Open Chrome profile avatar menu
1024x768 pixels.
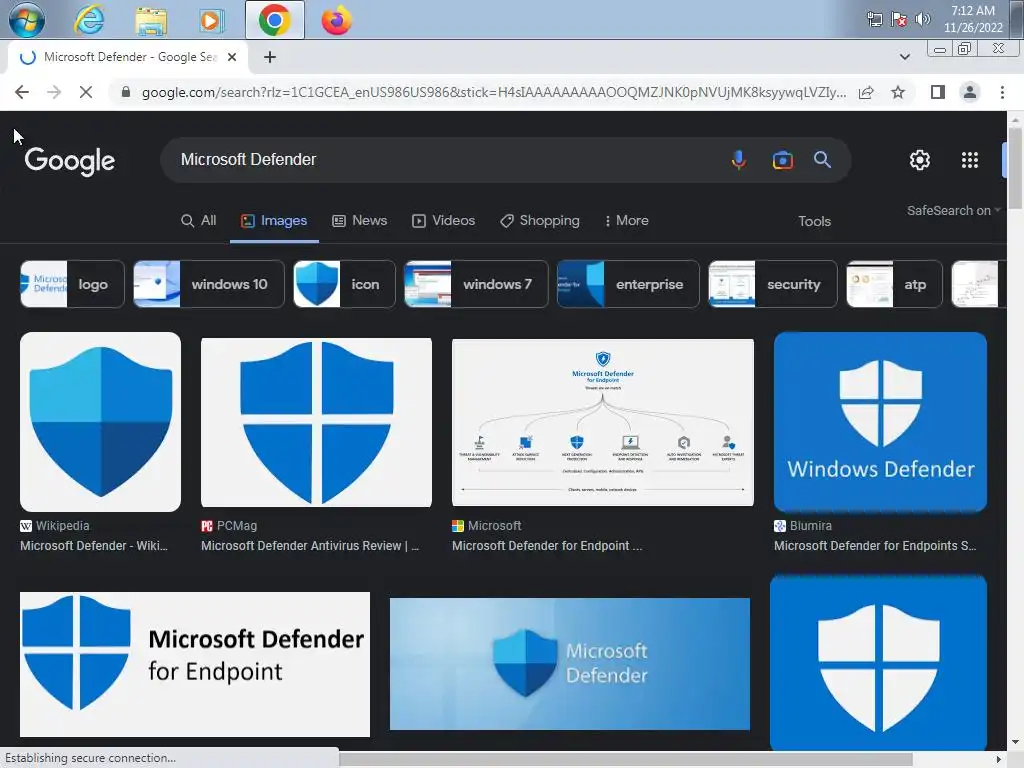pyautogui.click(x=970, y=92)
